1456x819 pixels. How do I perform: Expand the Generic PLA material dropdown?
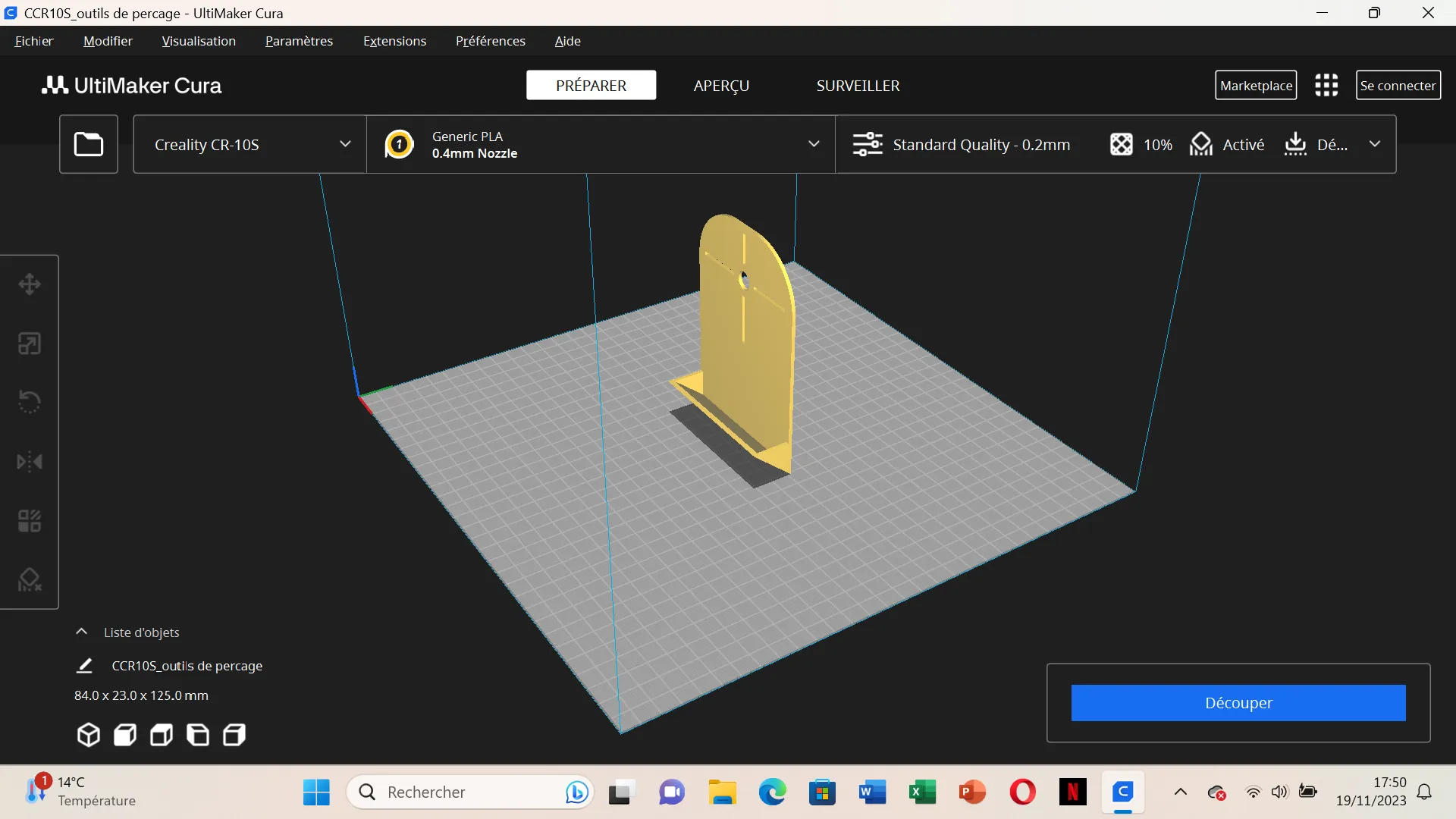pyautogui.click(x=601, y=144)
